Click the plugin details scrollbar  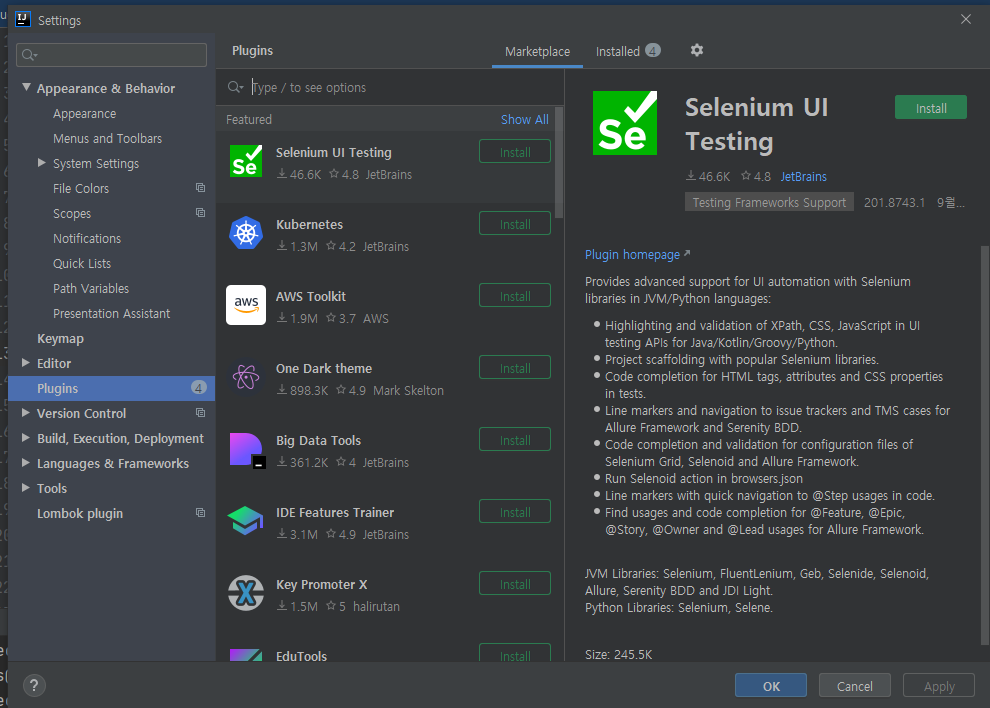click(984, 445)
